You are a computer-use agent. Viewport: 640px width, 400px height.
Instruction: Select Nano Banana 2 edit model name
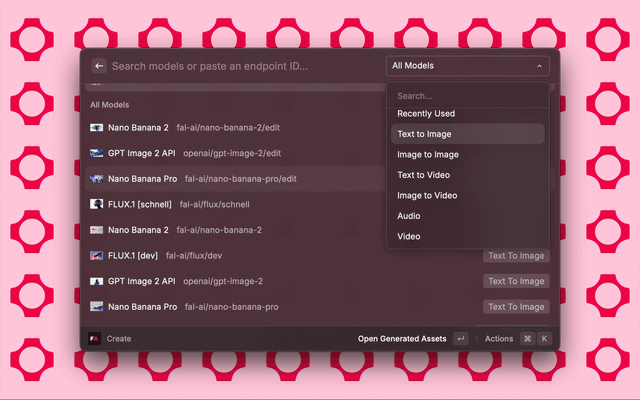[x=138, y=128]
